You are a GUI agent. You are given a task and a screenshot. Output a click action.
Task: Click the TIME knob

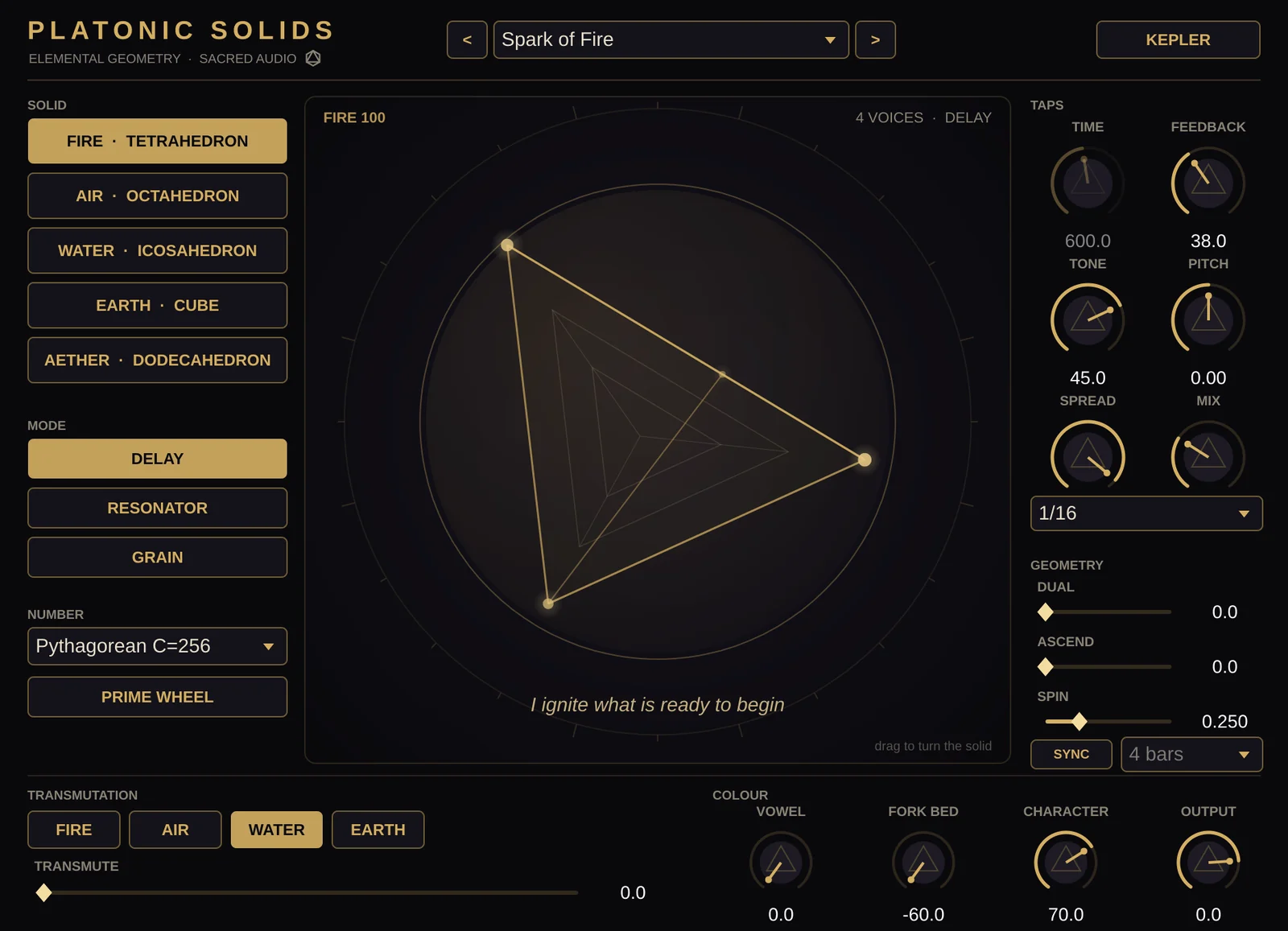pyautogui.click(x=1088, y=183)
